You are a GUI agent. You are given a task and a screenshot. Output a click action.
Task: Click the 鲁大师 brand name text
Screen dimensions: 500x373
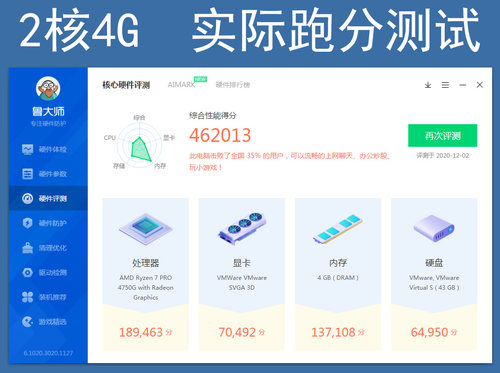click(x=48, y=112)
